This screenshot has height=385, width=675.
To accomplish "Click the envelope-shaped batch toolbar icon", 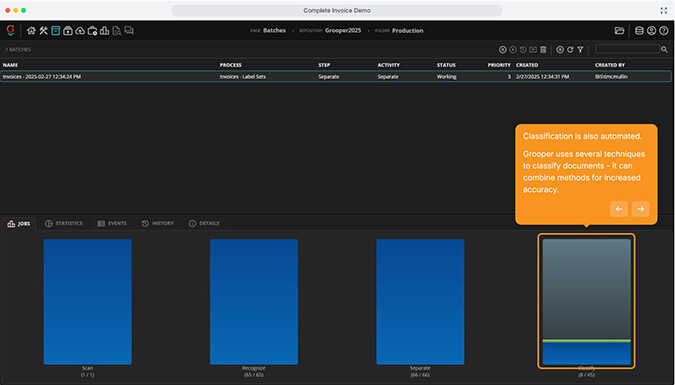I will tap(533, 50).
